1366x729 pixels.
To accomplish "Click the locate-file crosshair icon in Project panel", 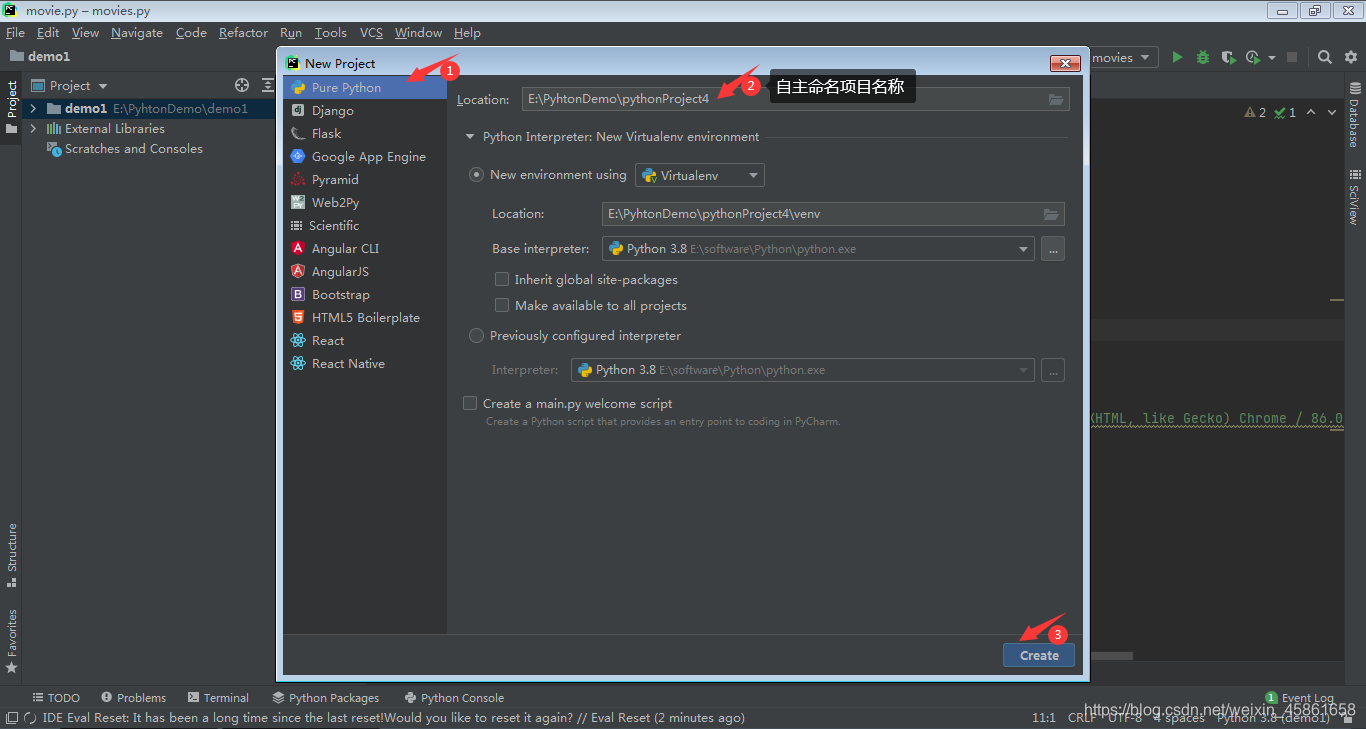I will pos(242,86).
